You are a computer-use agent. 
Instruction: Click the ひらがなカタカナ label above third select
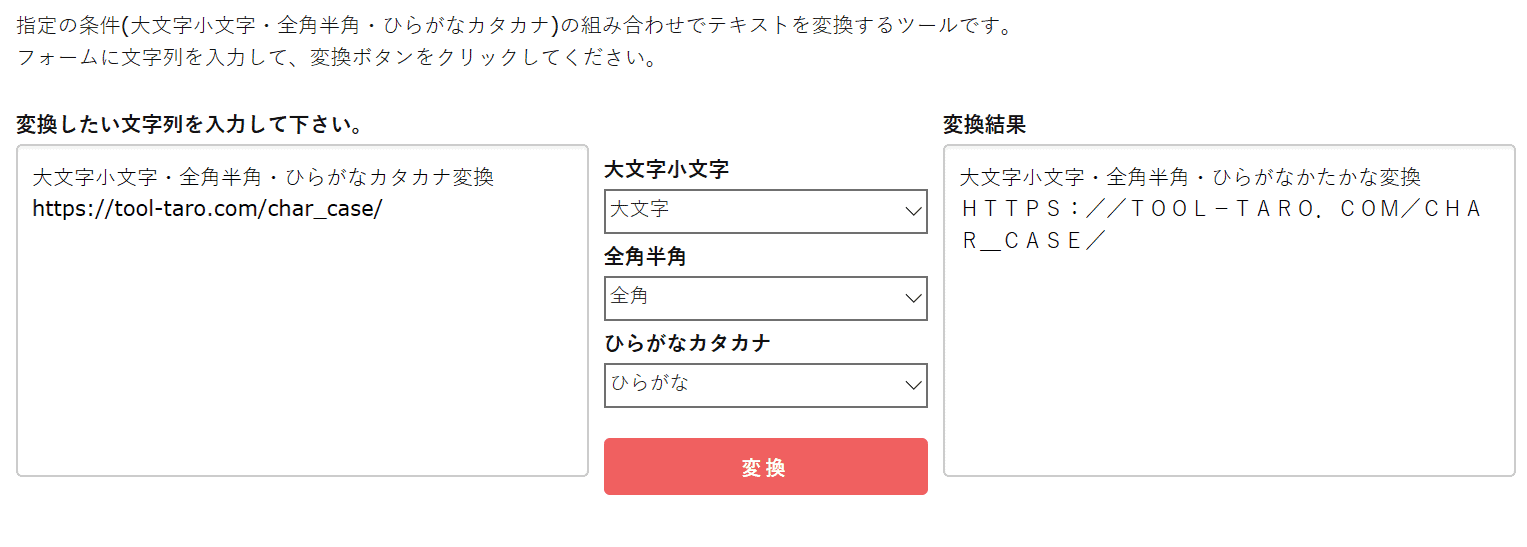point(687,343)
